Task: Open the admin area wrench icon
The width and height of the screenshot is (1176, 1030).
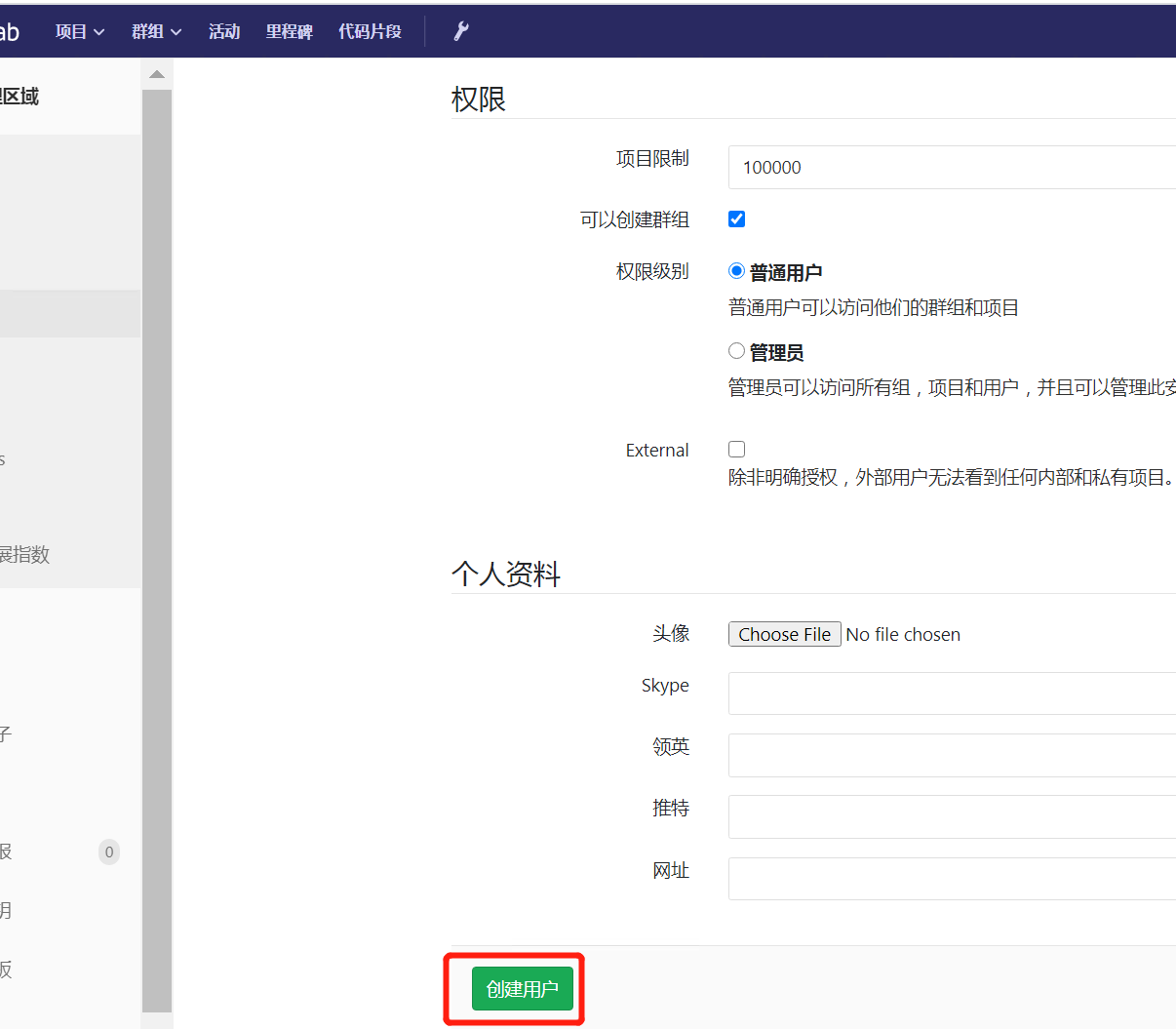Action: click(x=460, y=30)
